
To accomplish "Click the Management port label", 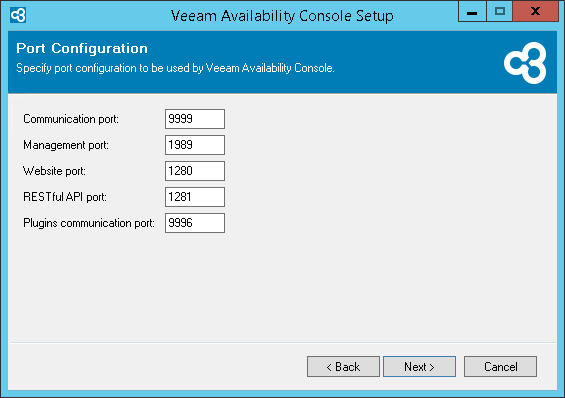I will pos(66,145).
